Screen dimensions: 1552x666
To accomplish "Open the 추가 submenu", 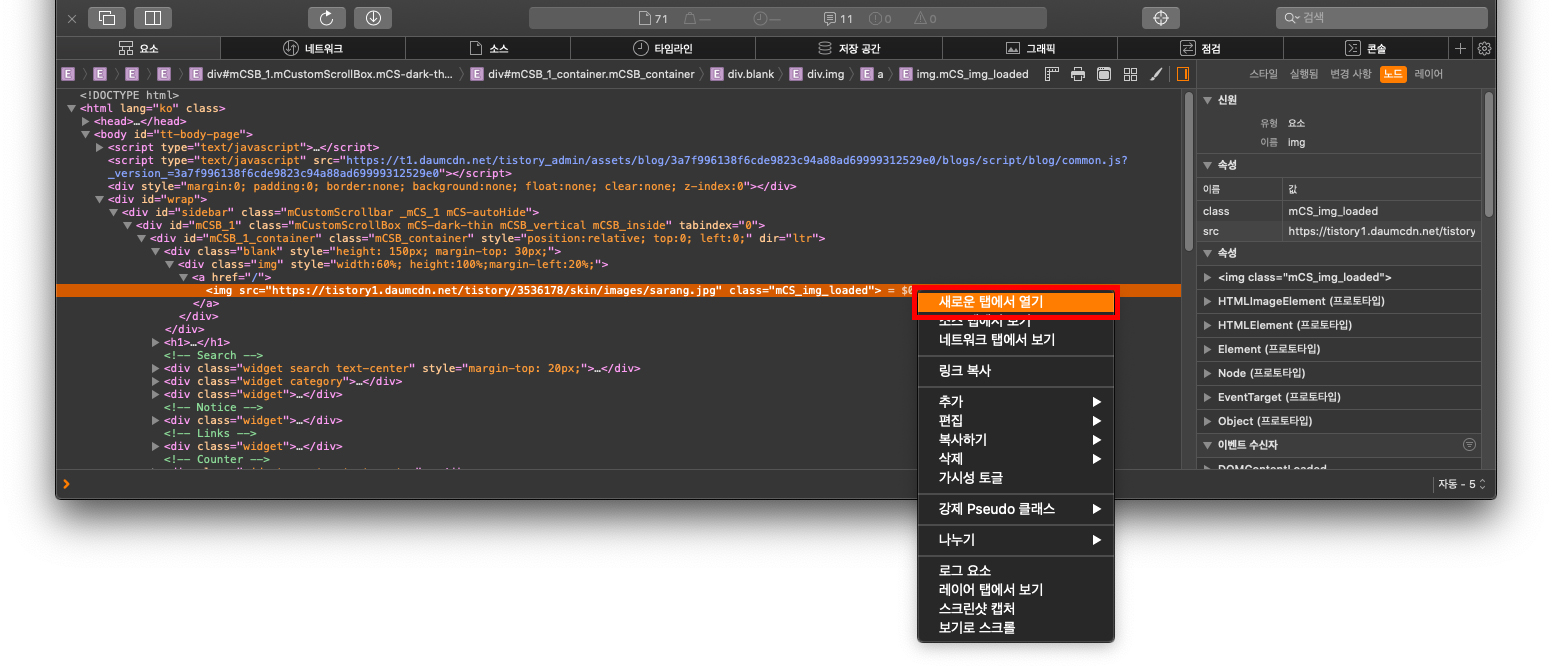I will (x=1015, y=401).
